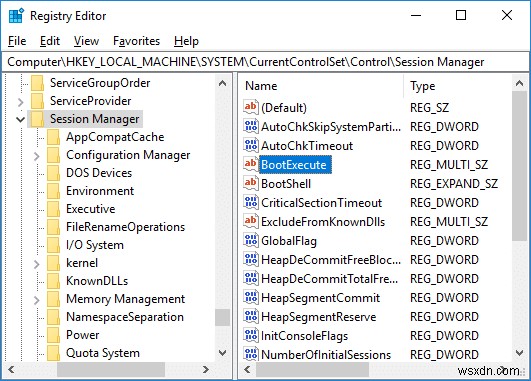The image size is (531, 381).
Task: Open the Edit menu
Action: pos(50,41)
